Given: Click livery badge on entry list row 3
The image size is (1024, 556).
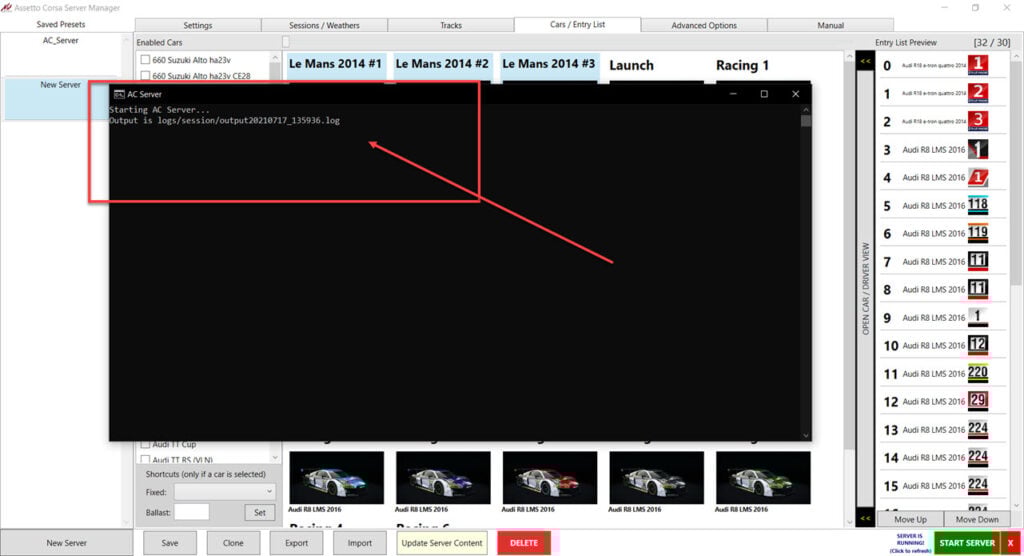Looking at the screenshot, I should pos(978,150).
